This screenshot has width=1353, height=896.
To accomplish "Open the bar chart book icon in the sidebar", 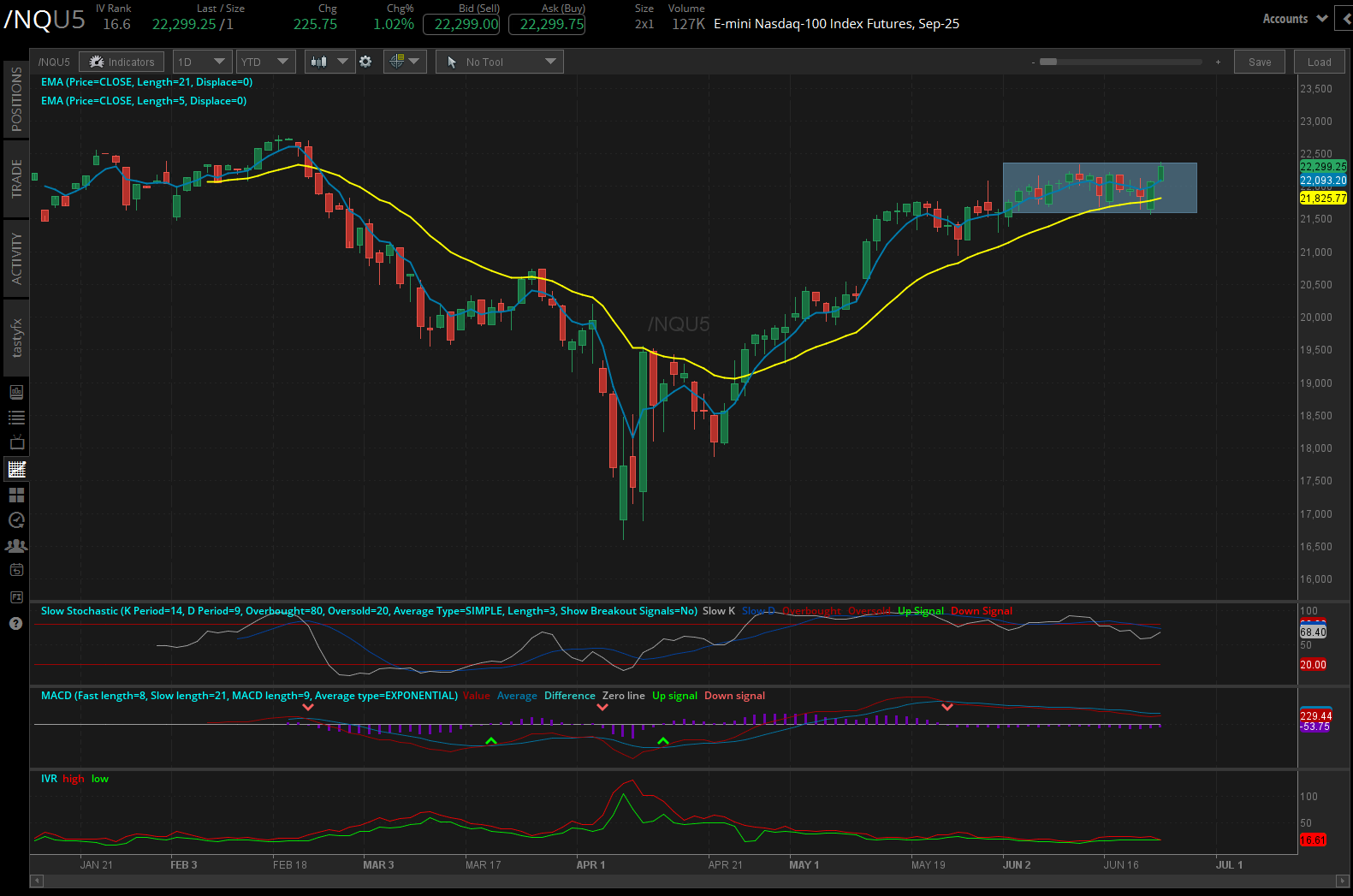I will (16, 392).
